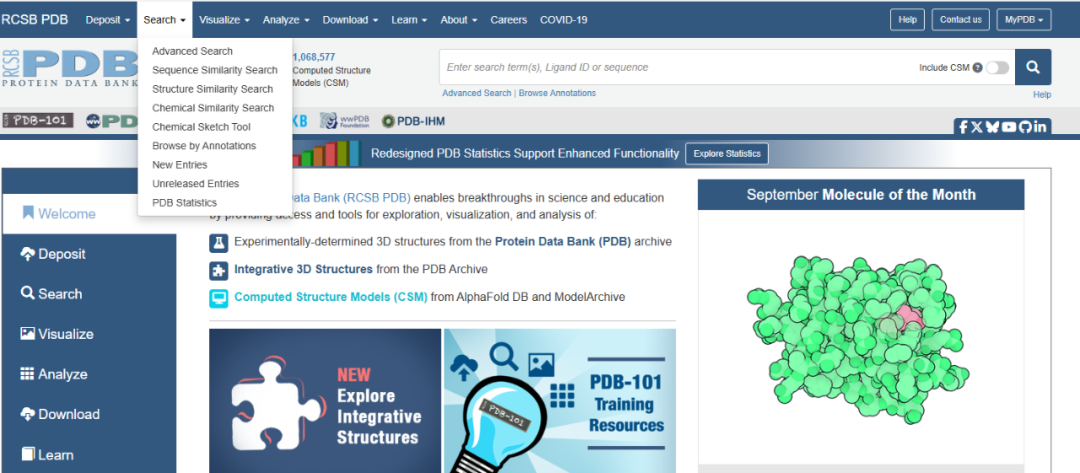Click the Include CSM help question icon
This screenshot has height=473, width=1080.
tap(976, 68)
